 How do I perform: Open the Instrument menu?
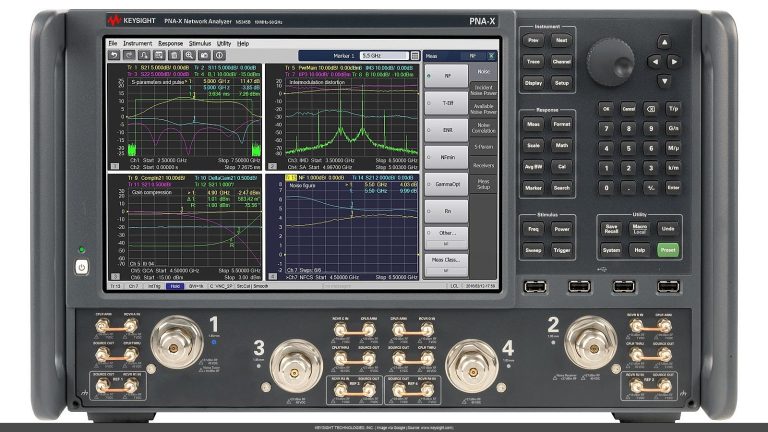coord(137,44)
